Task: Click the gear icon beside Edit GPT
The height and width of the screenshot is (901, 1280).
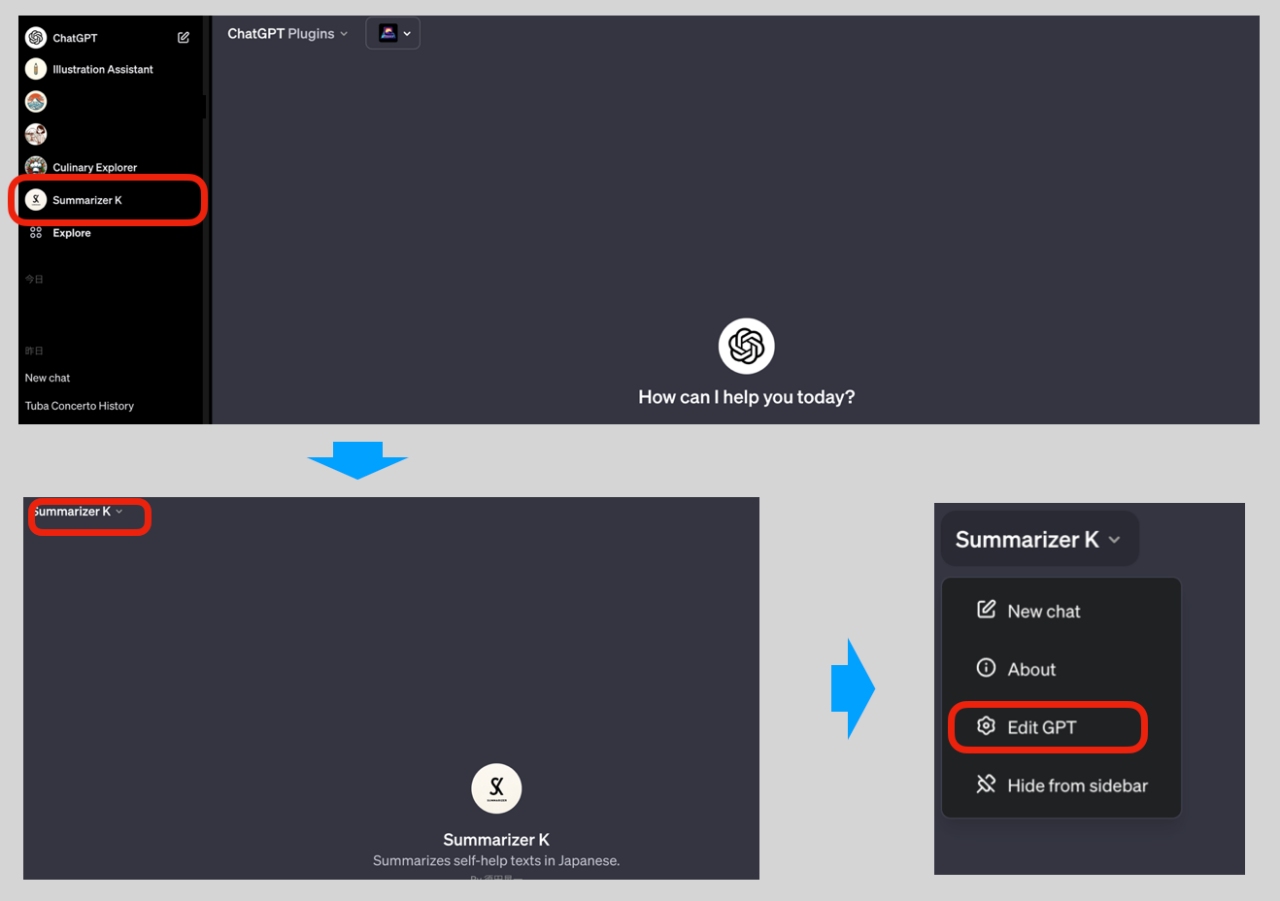Action: 986,726
